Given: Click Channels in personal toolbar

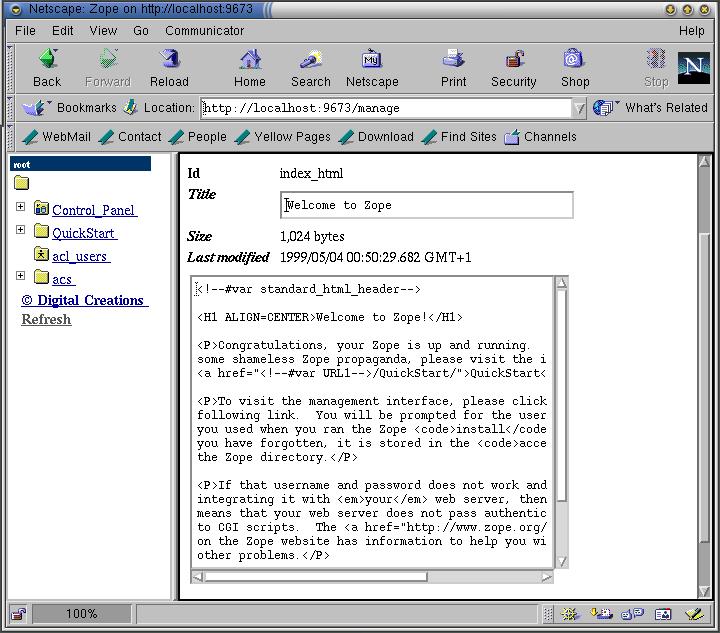Looking at the screenshot, I should coord(540,137).
